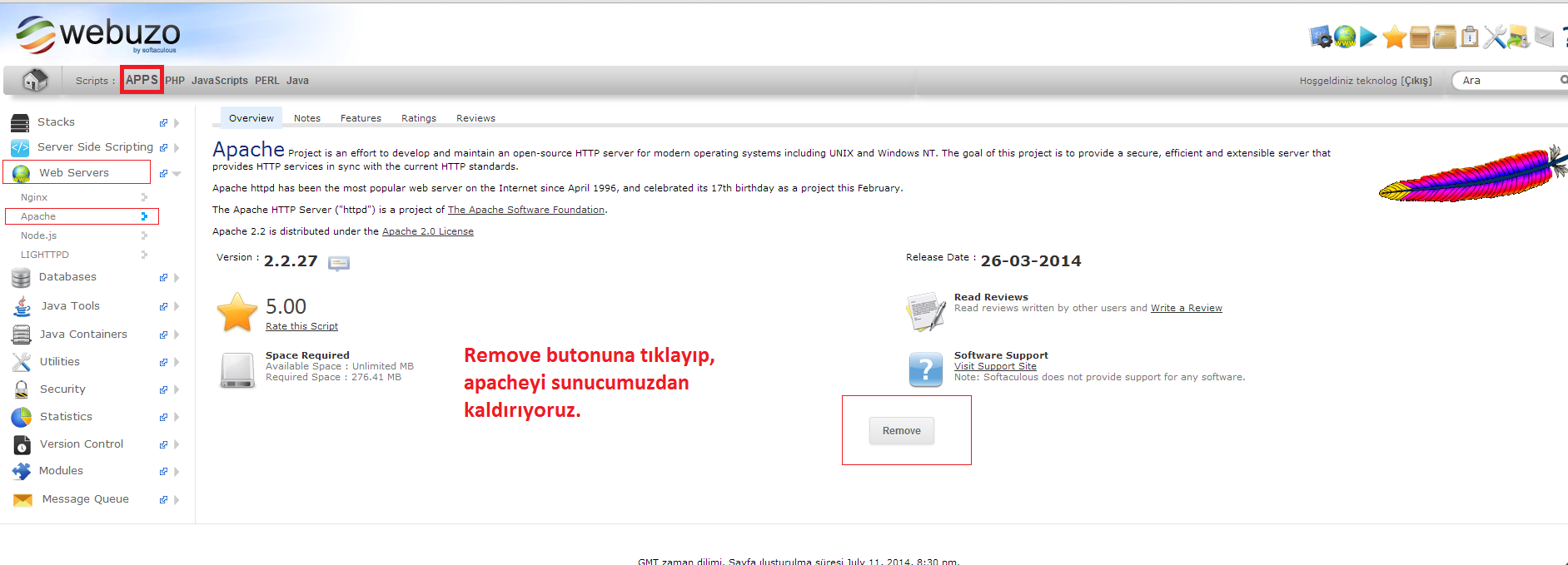This screenshot has height=565, width=1568.
Task: Click the Write a Review link
Action: [x=1187, y=308]
